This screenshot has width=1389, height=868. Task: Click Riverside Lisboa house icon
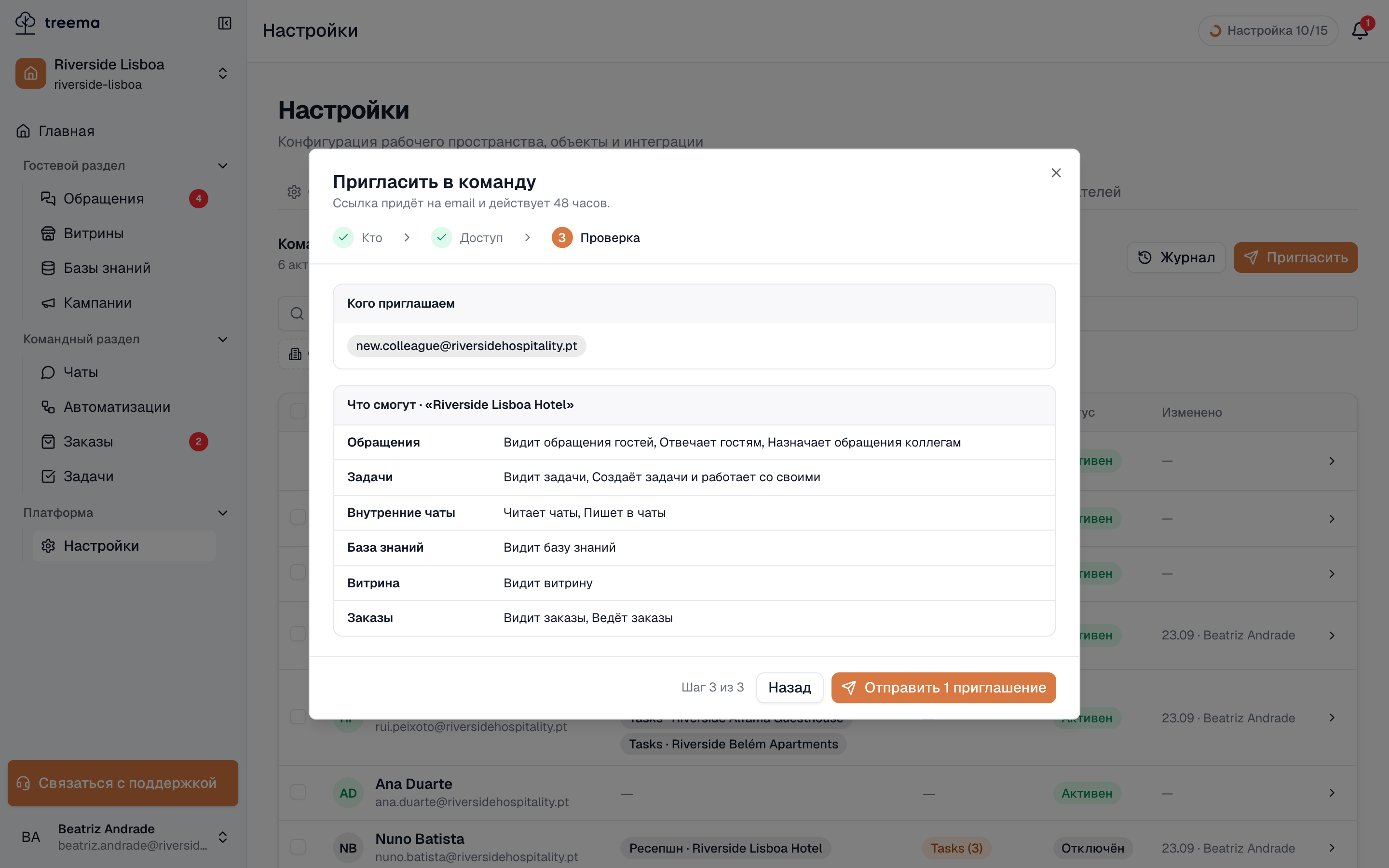pos(31,73)
